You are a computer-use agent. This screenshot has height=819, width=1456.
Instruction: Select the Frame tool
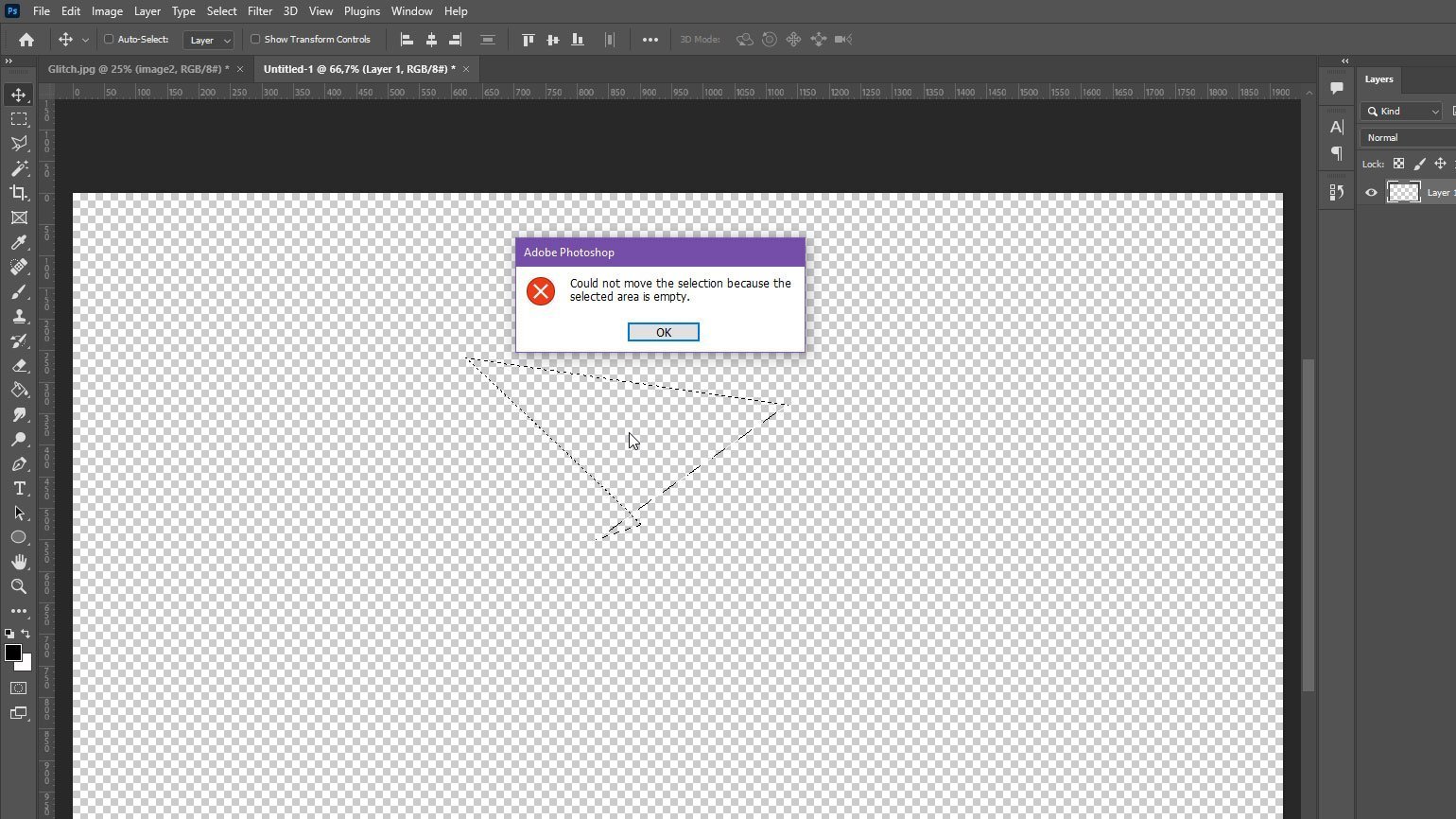pos(19,218)
